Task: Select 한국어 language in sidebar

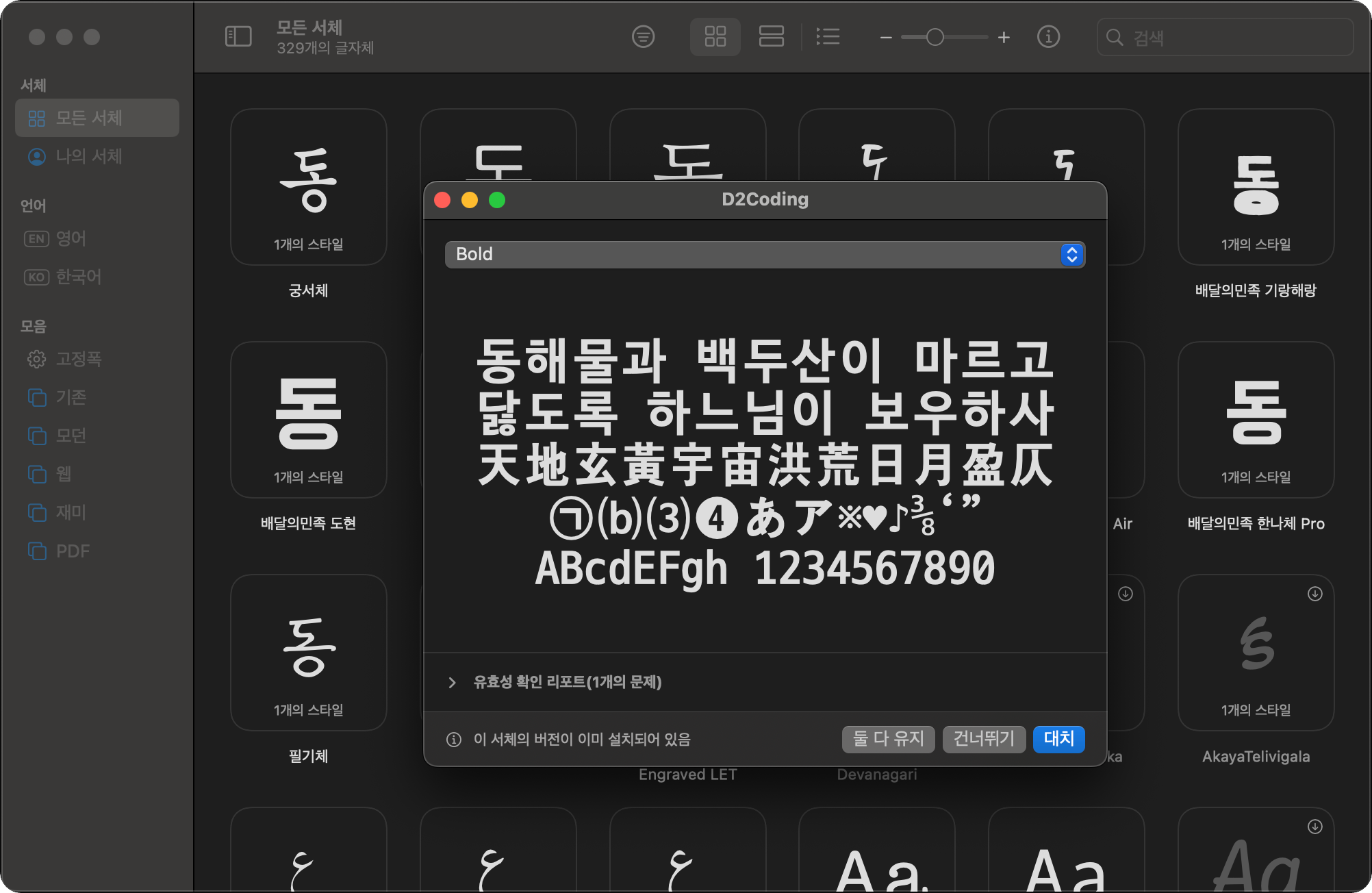Action: point(78,277)
